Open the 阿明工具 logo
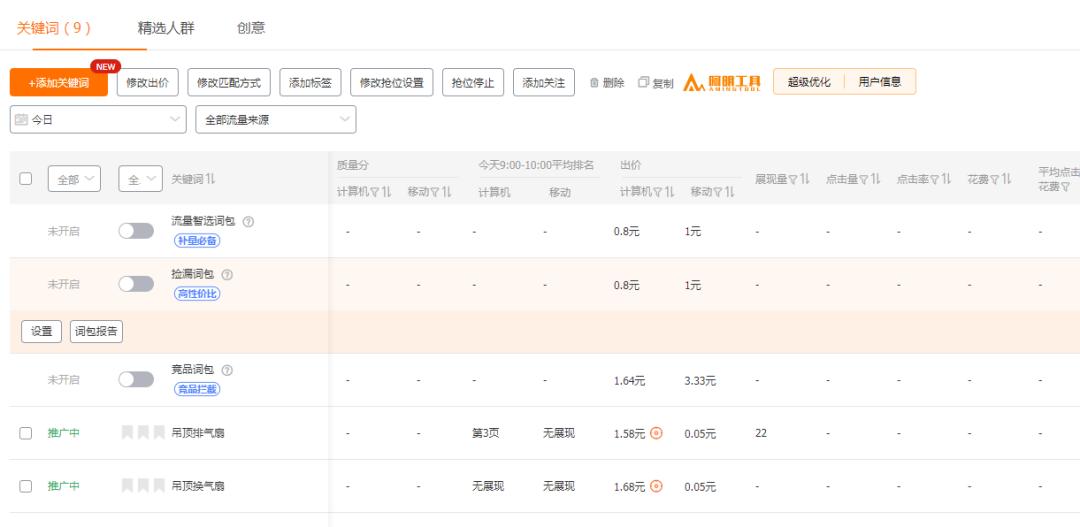1080x527 pixels. [722, 83]
